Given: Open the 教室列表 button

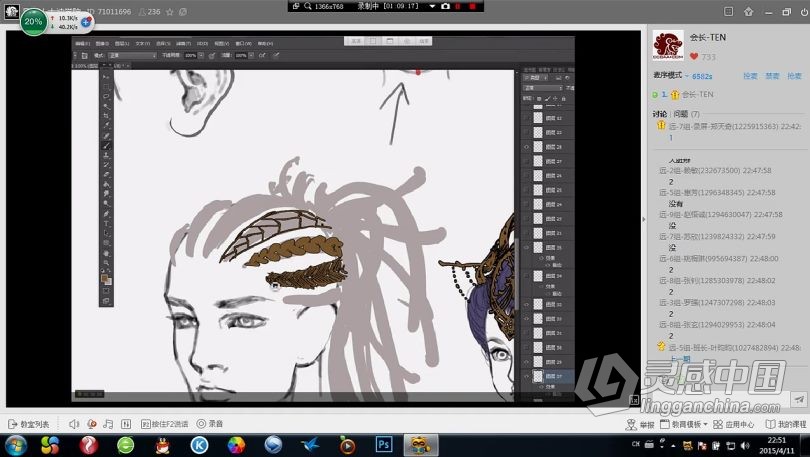Looking at the screenshot, I should (x=29, y=424).
